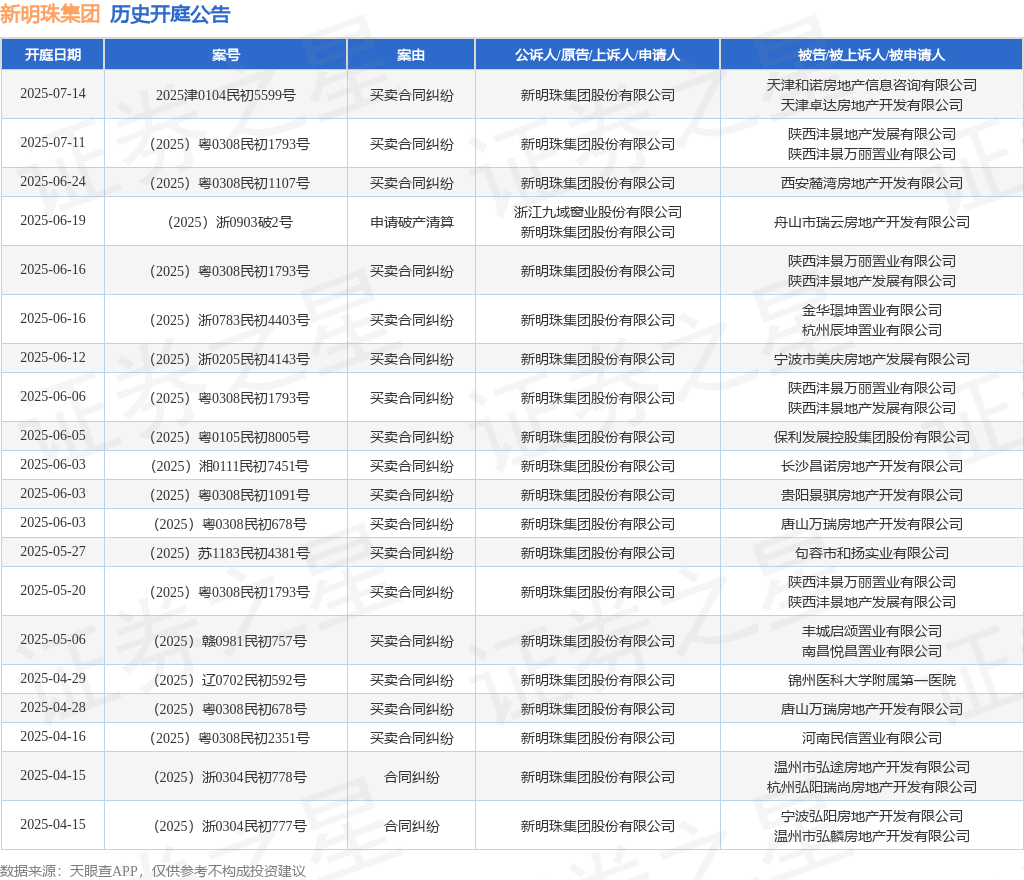Click the 申请破产清算 case cause
This screenshot has width=1024, height=880.
pos(411,222)
